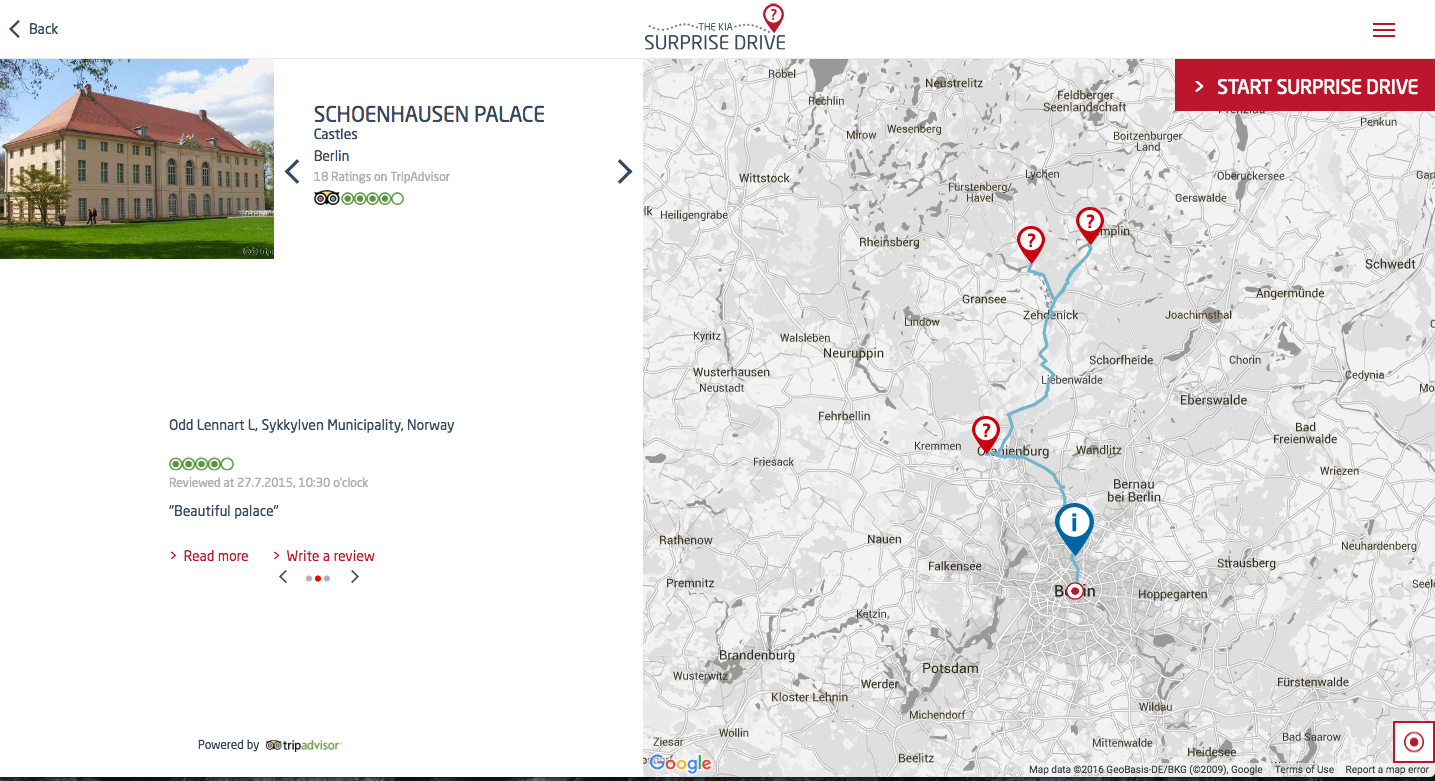This screenshot has height=781, width=1435.
Task: Click the tripadvisor logo in Powered by footer
Action: point(304,745)
